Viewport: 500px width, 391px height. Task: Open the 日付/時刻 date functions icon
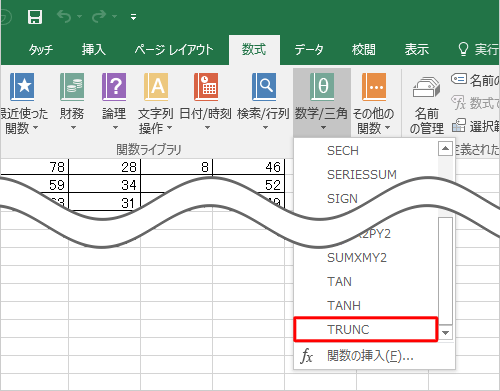[x=206, y=87]
